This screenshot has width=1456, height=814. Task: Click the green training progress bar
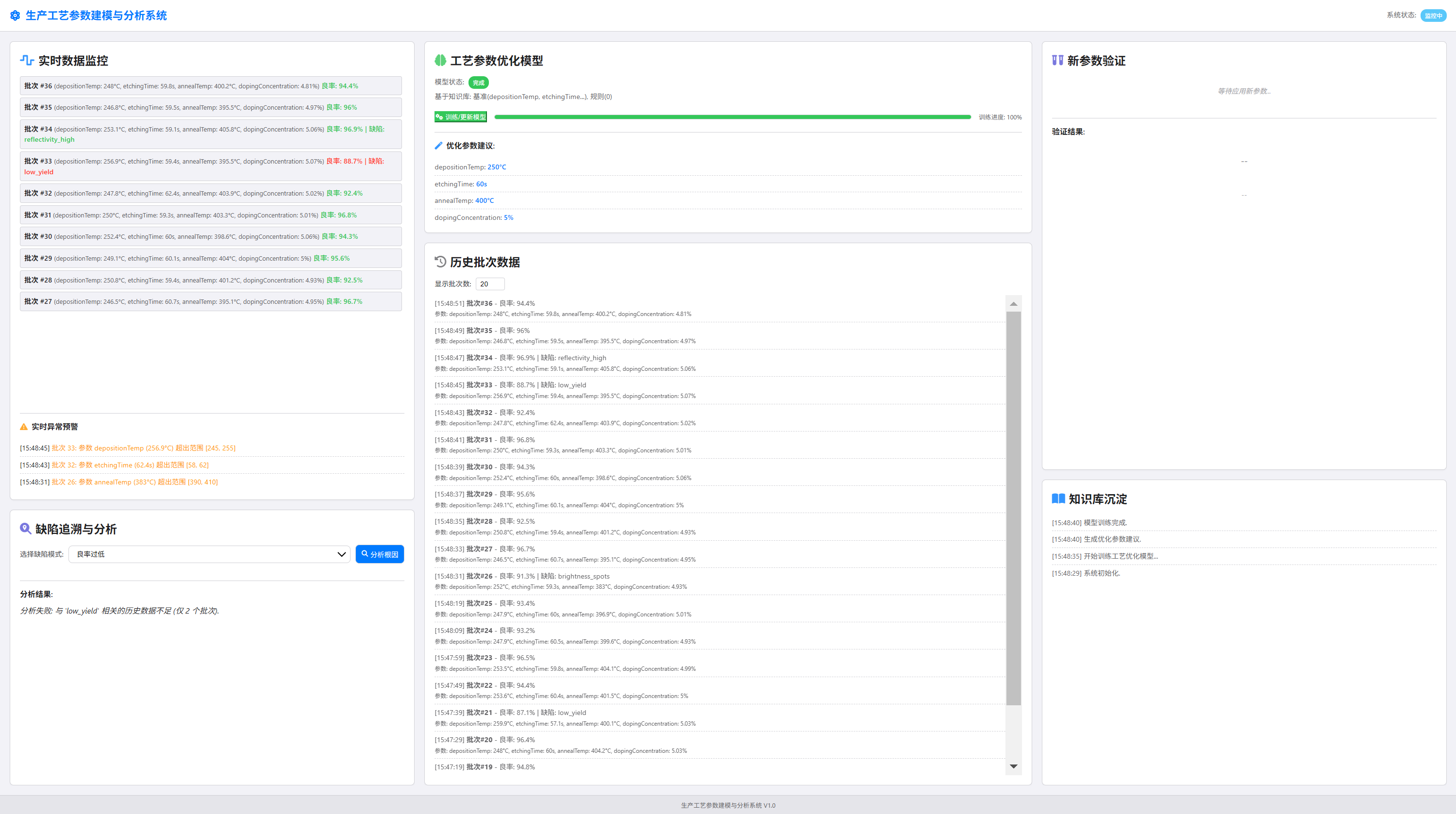[732, 117]
